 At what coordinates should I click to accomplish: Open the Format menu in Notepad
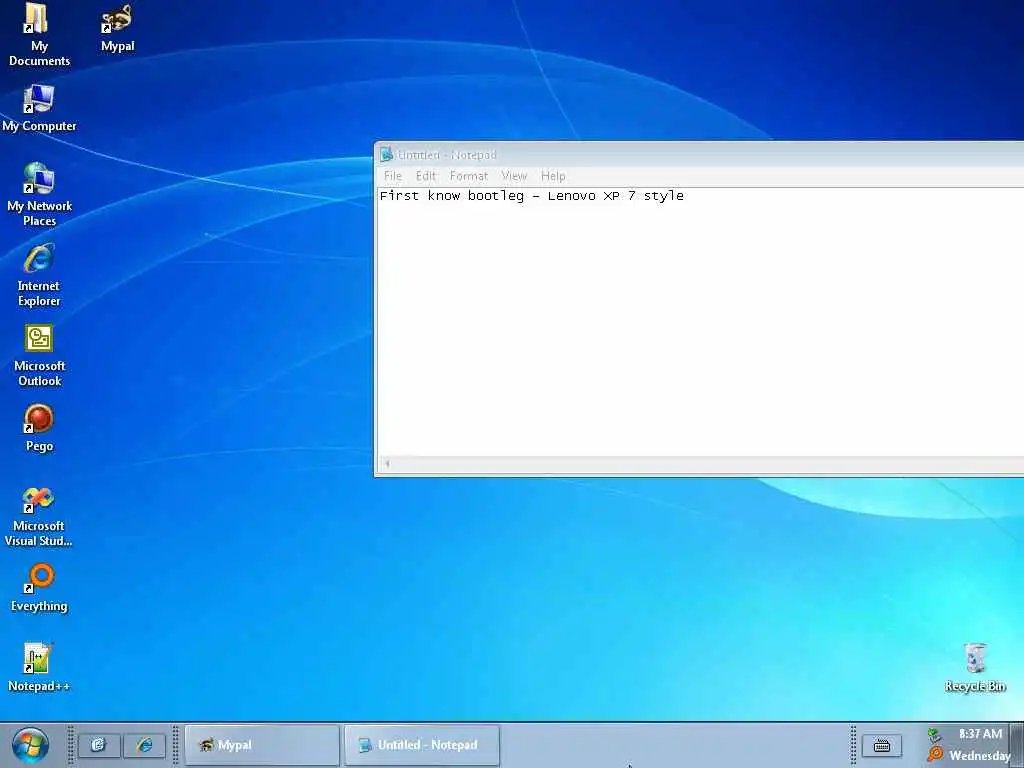click(468, 176)
